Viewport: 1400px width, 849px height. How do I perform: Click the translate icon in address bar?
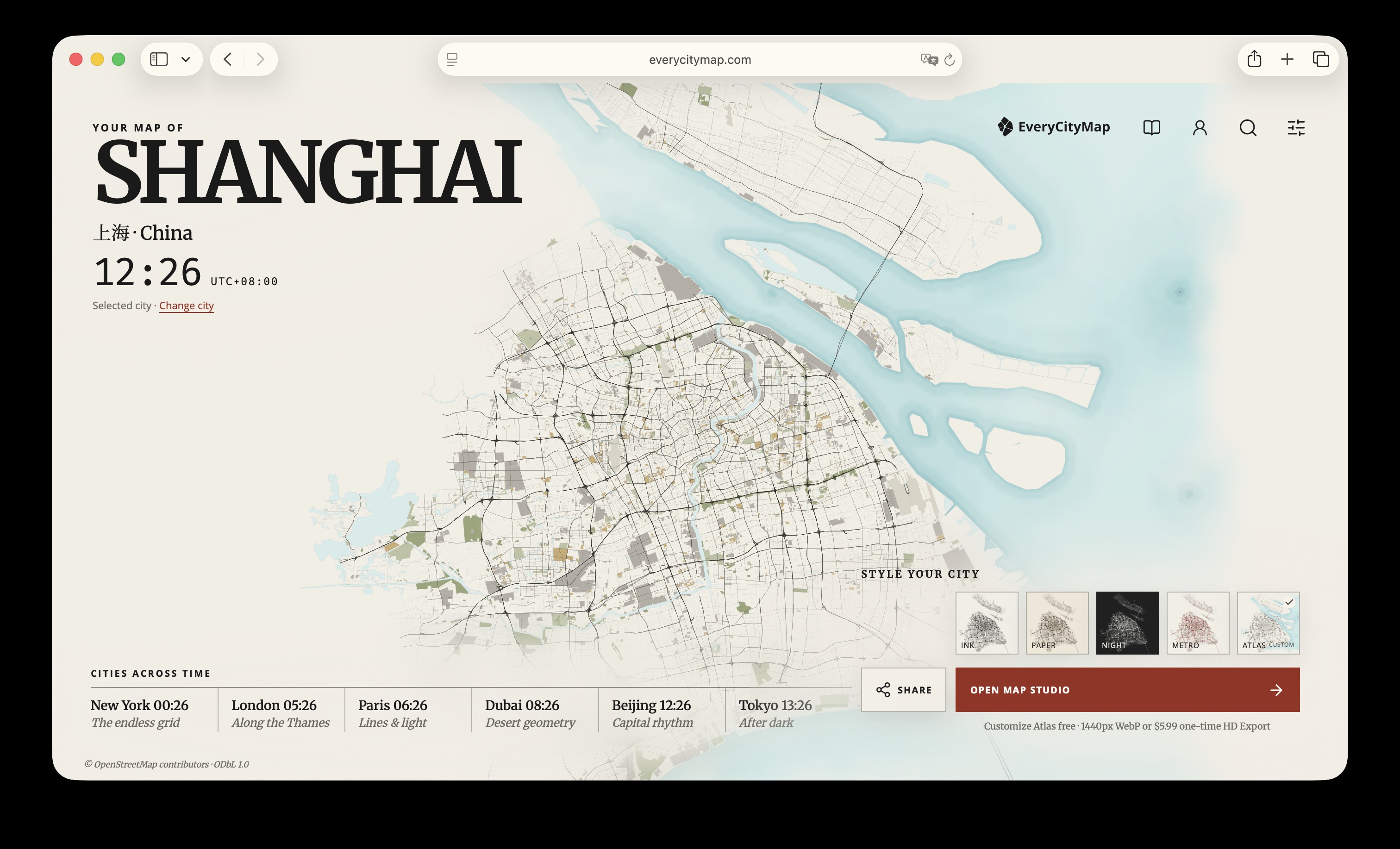pos(929,59)
